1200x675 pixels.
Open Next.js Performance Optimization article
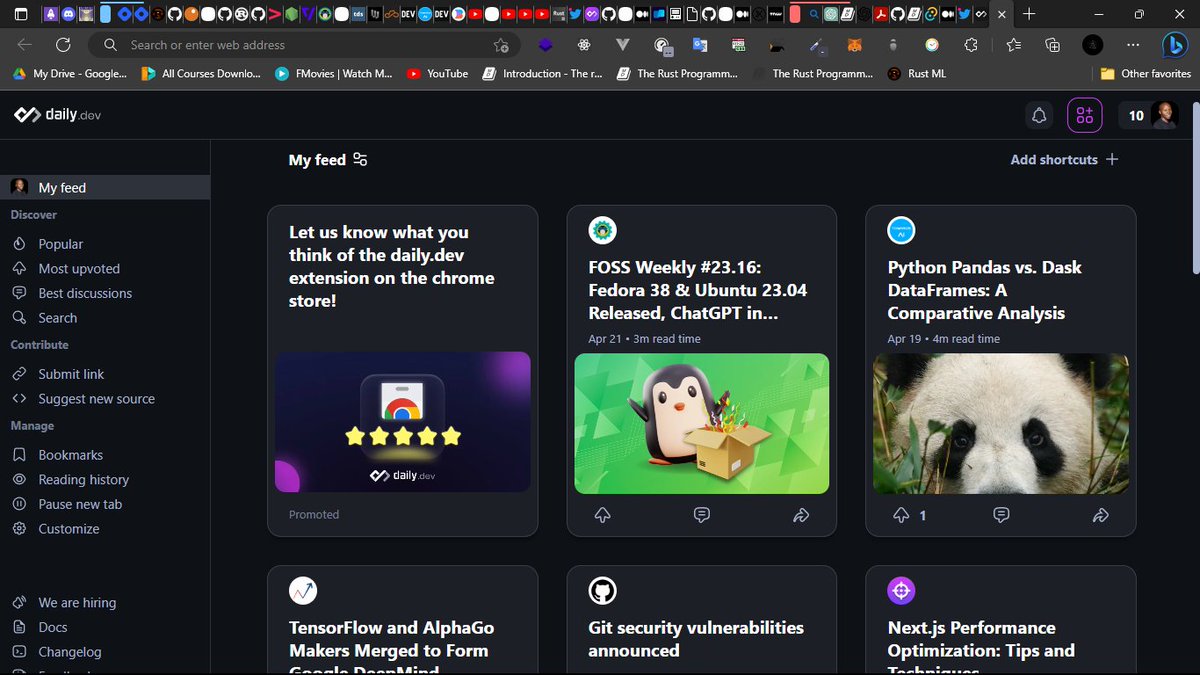click(981, 646)
